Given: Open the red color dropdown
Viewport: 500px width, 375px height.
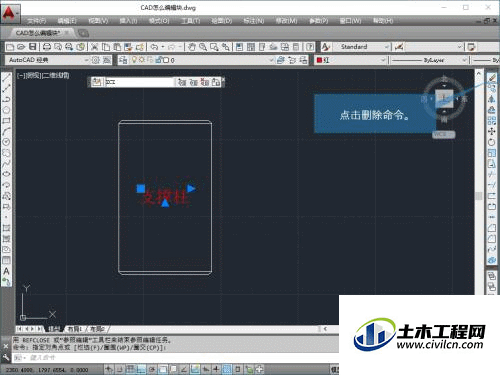Looking at the screenshot, I should click(383, 60).
